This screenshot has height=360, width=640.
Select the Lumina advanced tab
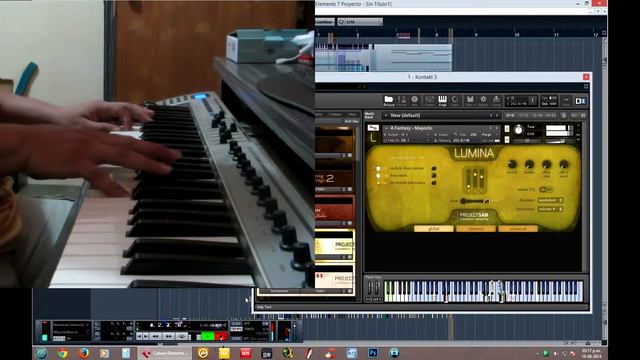coord(518,229)
